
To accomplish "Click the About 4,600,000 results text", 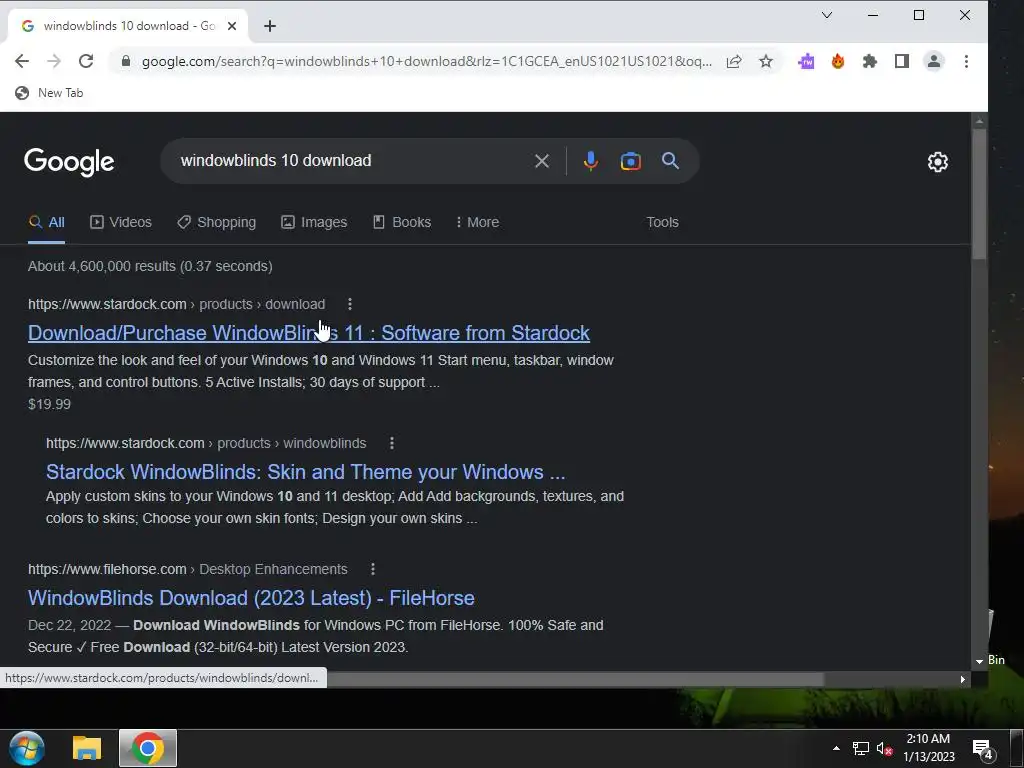I will tap(150, 266).
